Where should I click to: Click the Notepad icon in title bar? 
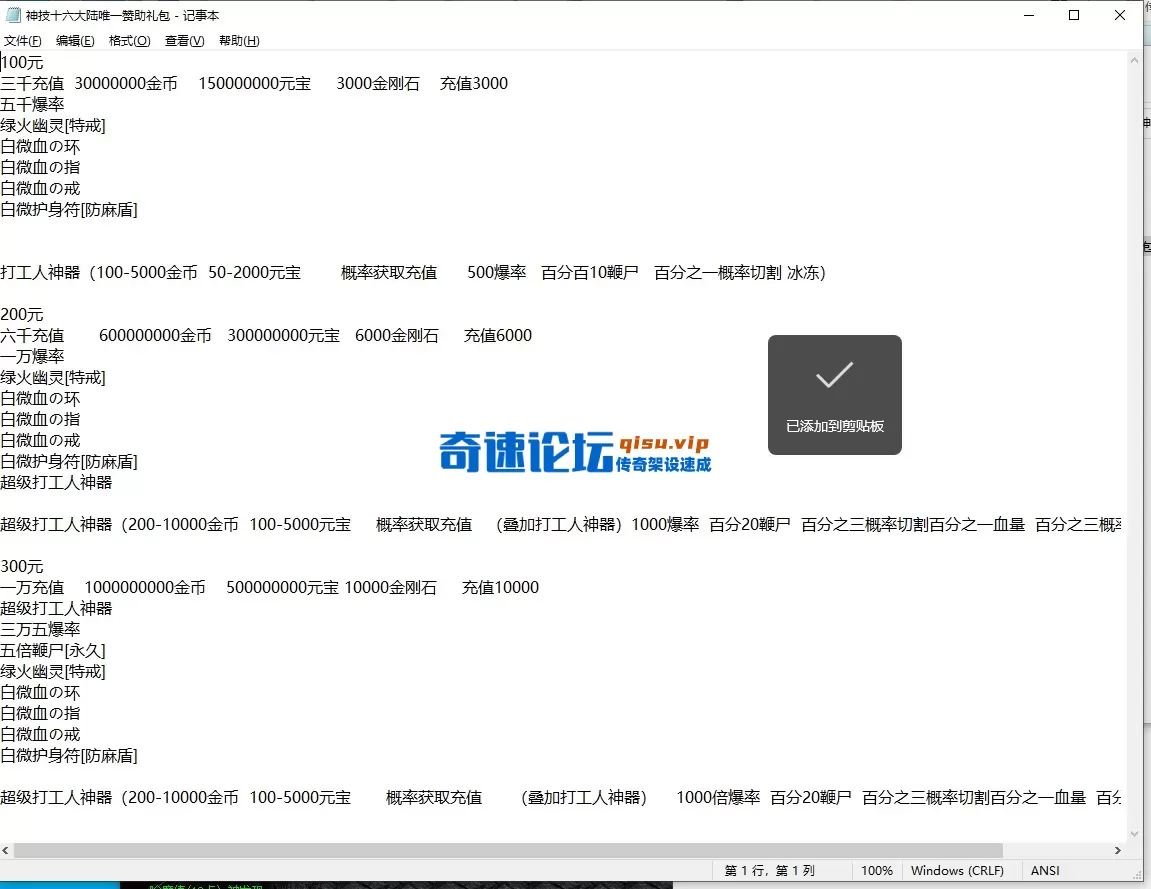tap(12, 15)
